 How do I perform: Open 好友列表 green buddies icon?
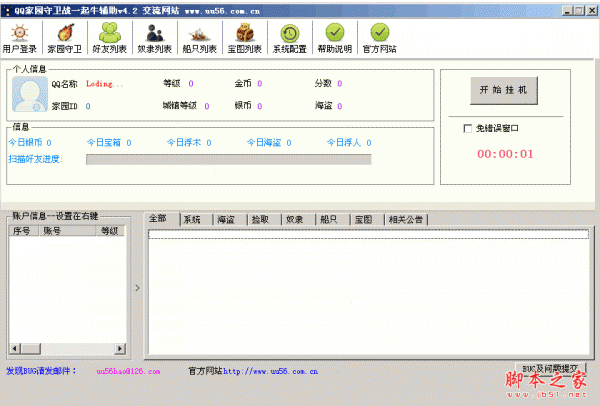110,33
